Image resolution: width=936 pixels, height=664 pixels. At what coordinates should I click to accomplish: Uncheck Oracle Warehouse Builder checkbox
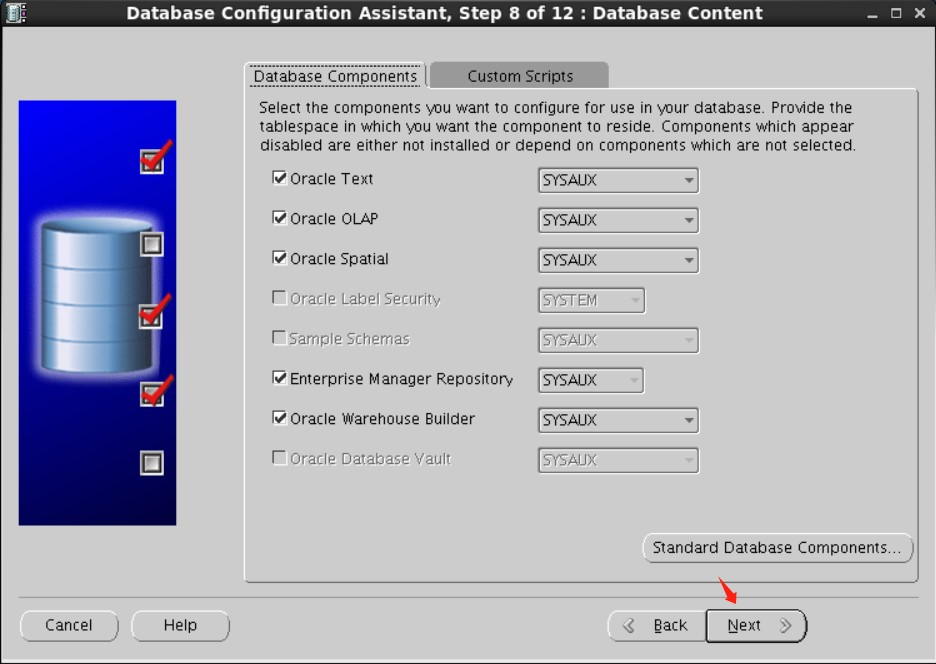click(279, 418)
